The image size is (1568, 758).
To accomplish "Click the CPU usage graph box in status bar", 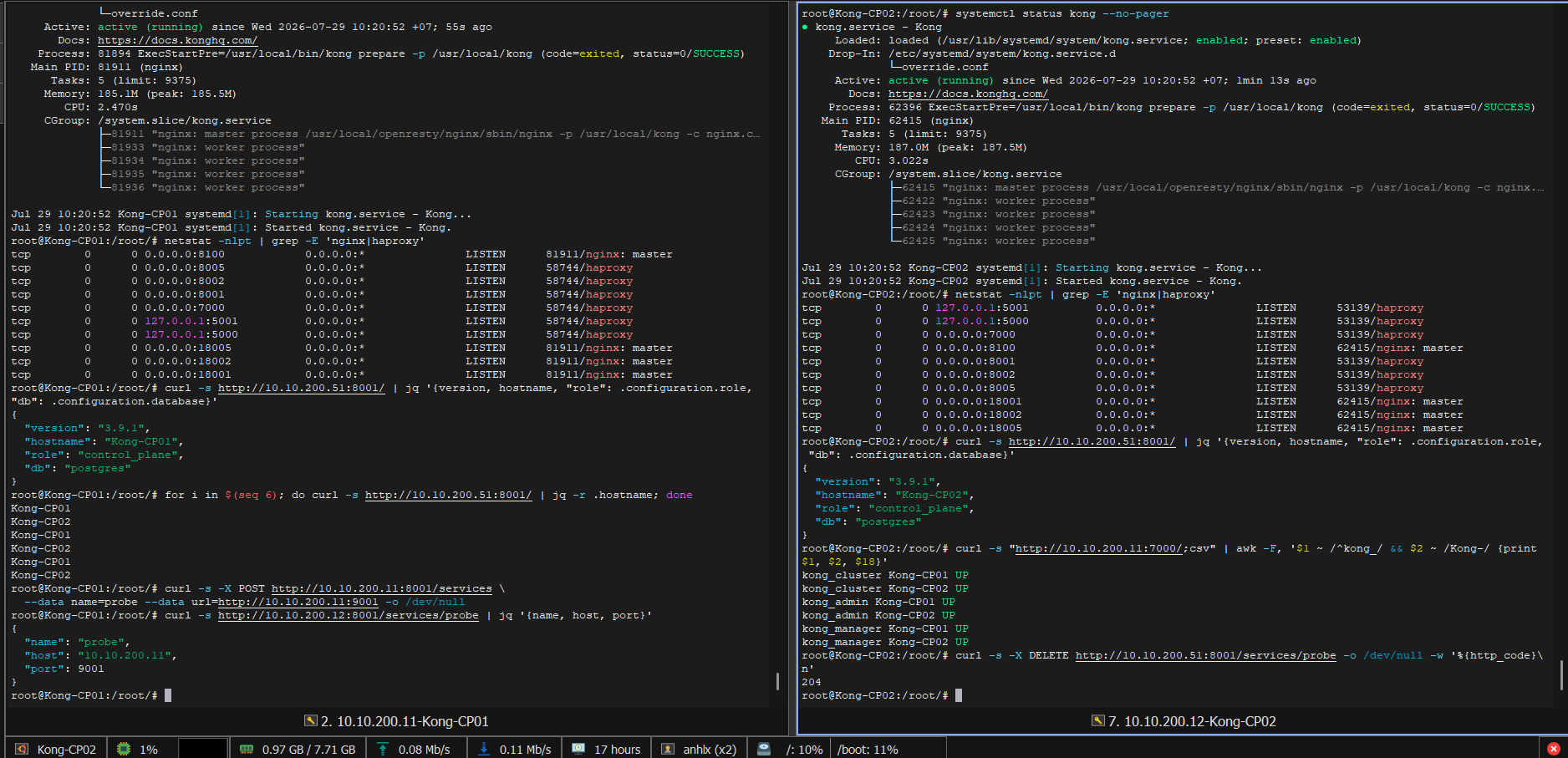I will pos(203,749).
